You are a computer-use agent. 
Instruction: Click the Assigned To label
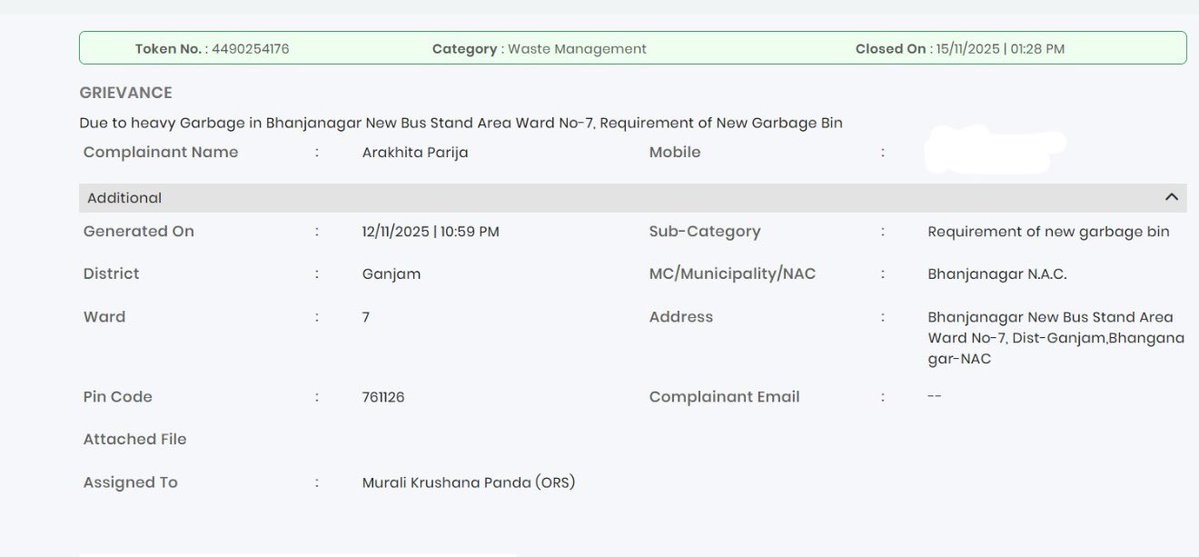pos(130,483)
